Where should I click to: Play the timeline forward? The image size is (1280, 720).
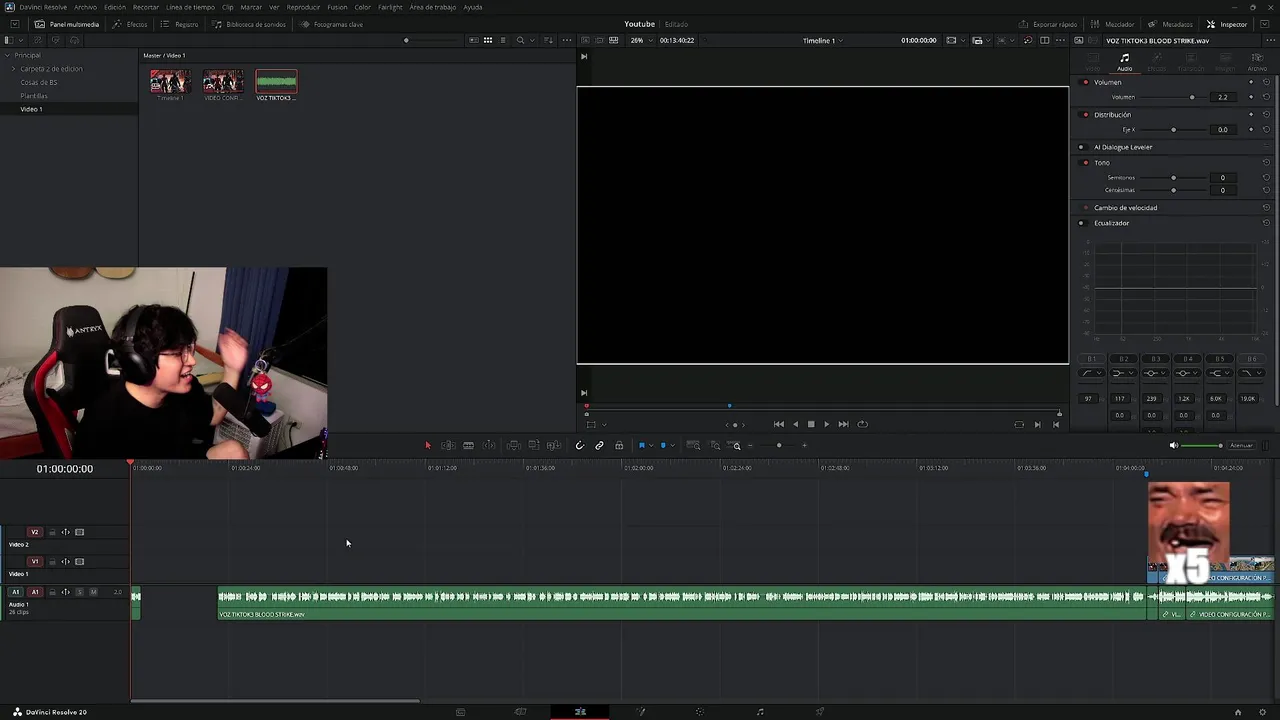click(826, 424)
